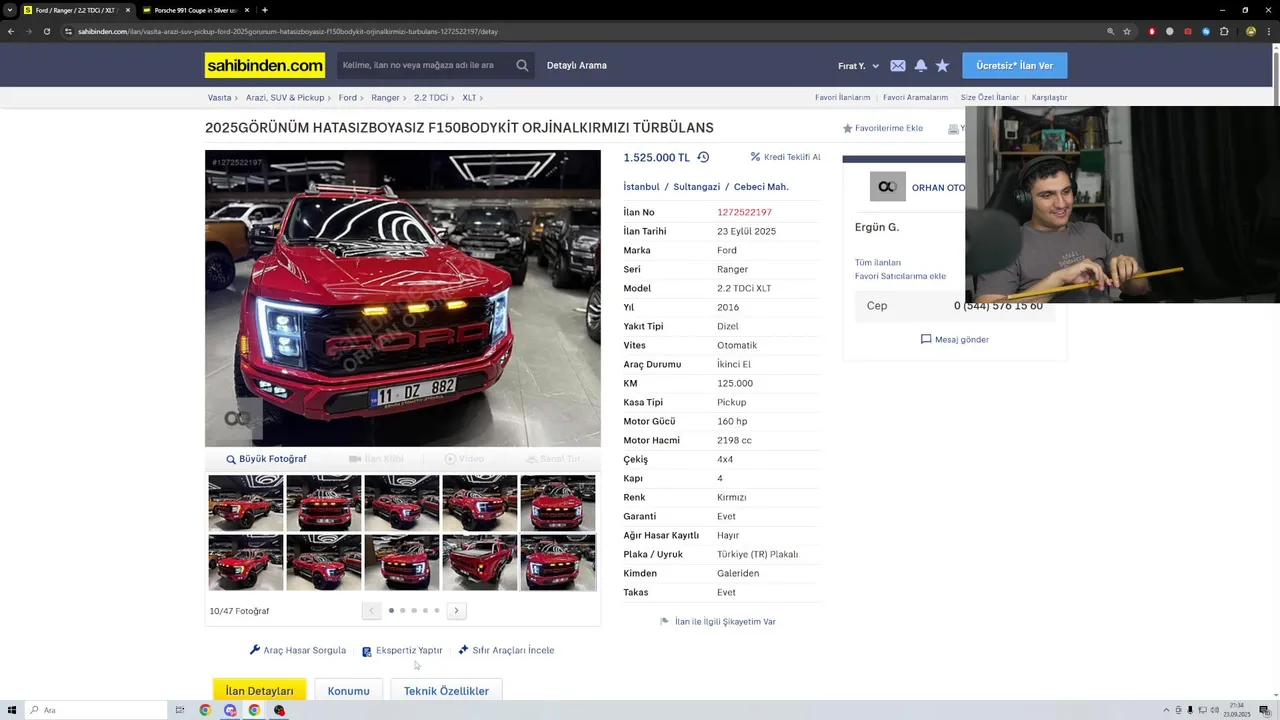
Task: Select the first thumbnail in bottom row
Action: (x=246, y=562)
